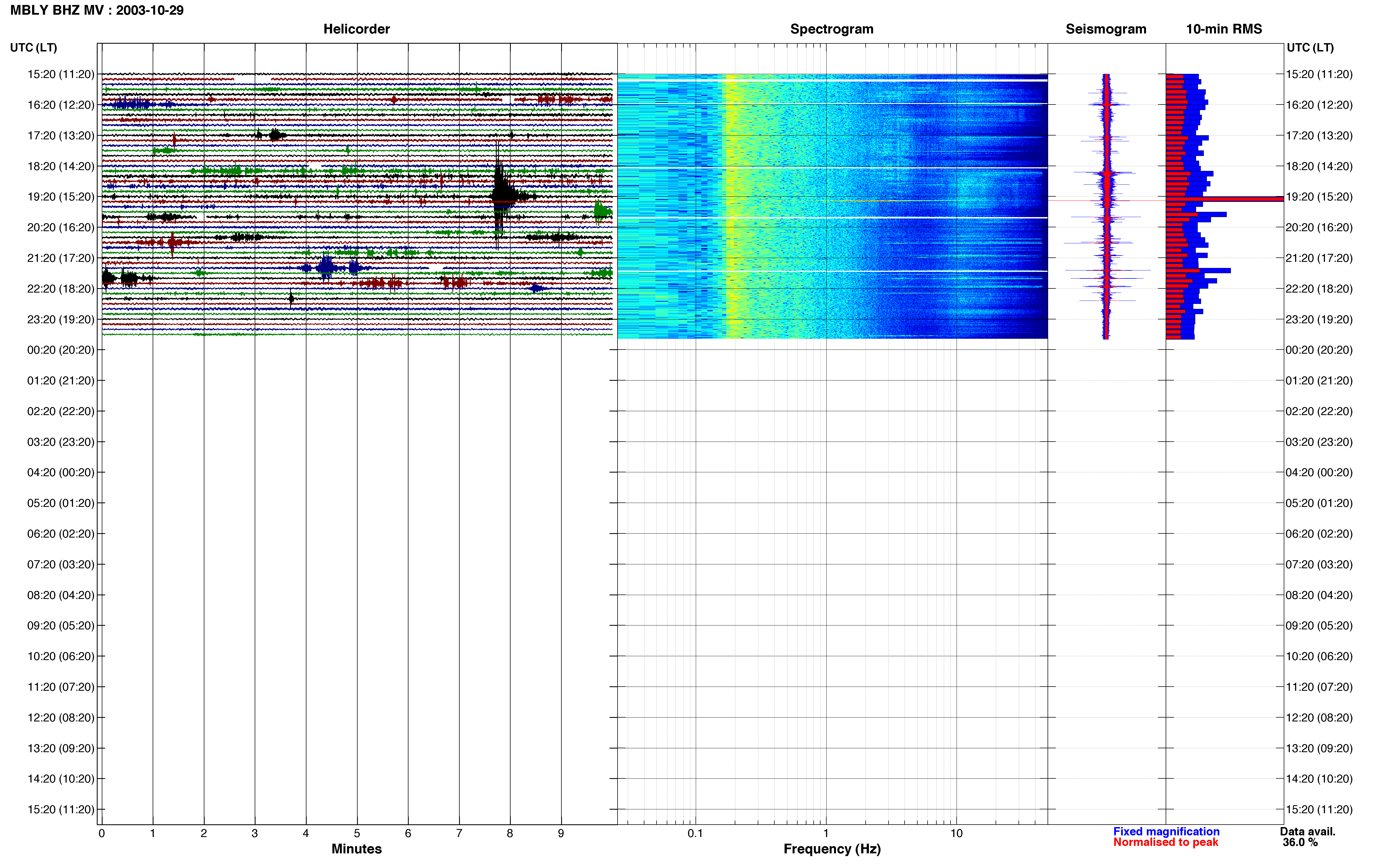The width and height of the screenshot is (1388, 868).
Task: Click 20:20 (16:20) label beside the Helicorder
Action: [61, 227]
